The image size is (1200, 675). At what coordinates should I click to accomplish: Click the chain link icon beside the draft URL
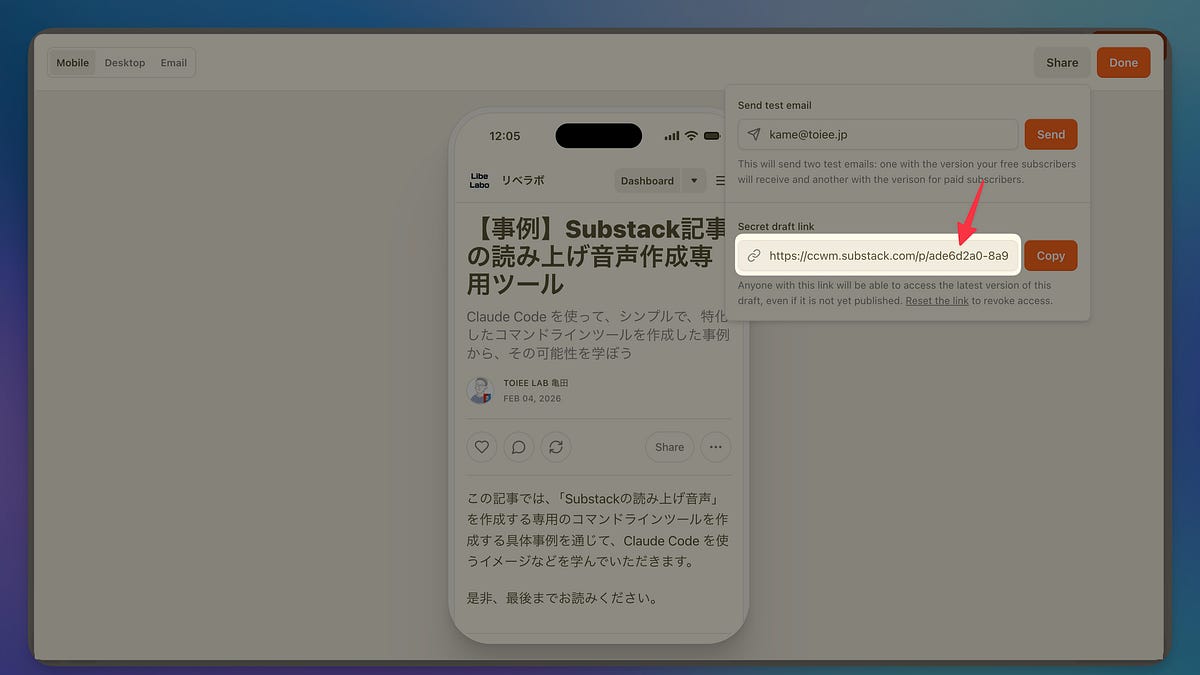point(753,255)
